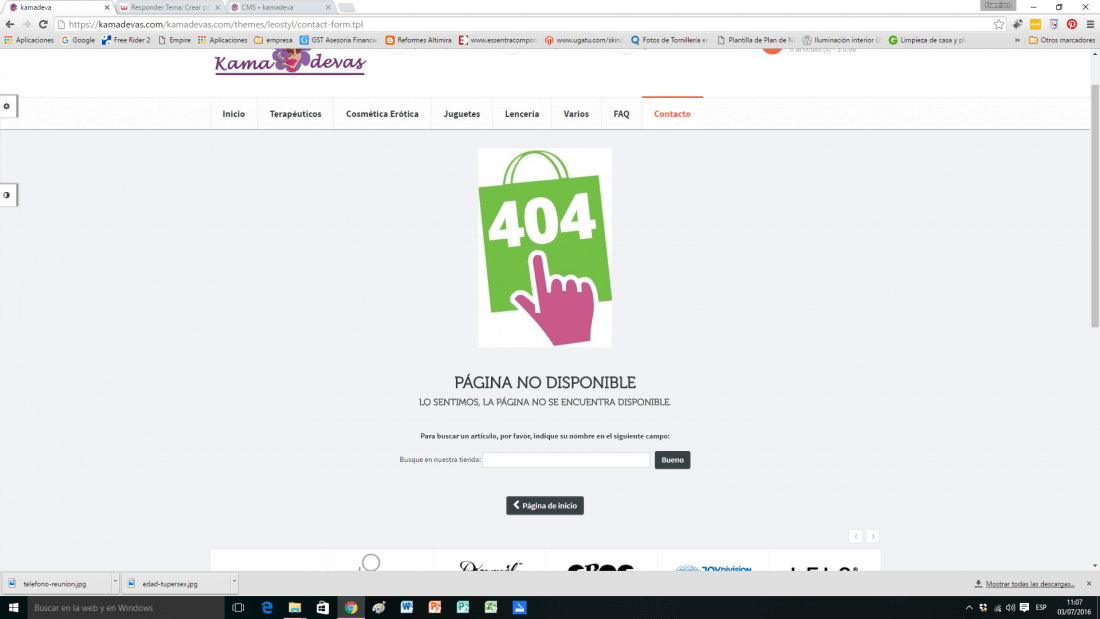
Task: Click the Chrome icon in the taskbar
Action: [351, 608]
